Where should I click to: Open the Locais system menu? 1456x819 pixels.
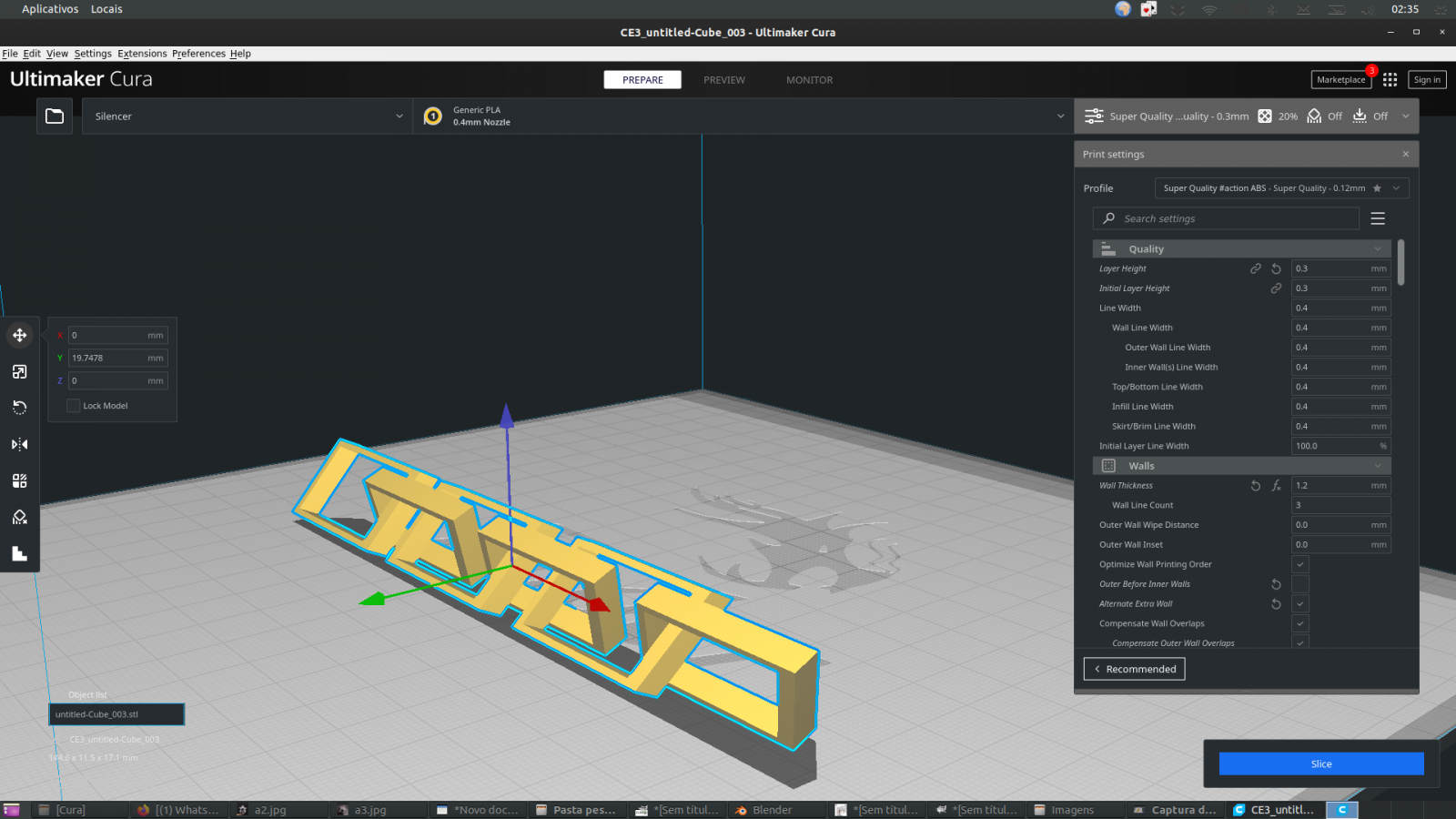[x=106, y=9]
